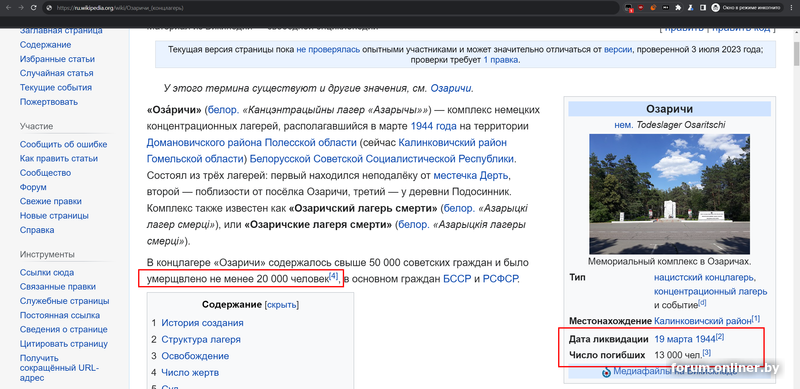Collapse contents with скрыть toggle
The height and width of the screenshot is (389, 800).
coord(282,305)
